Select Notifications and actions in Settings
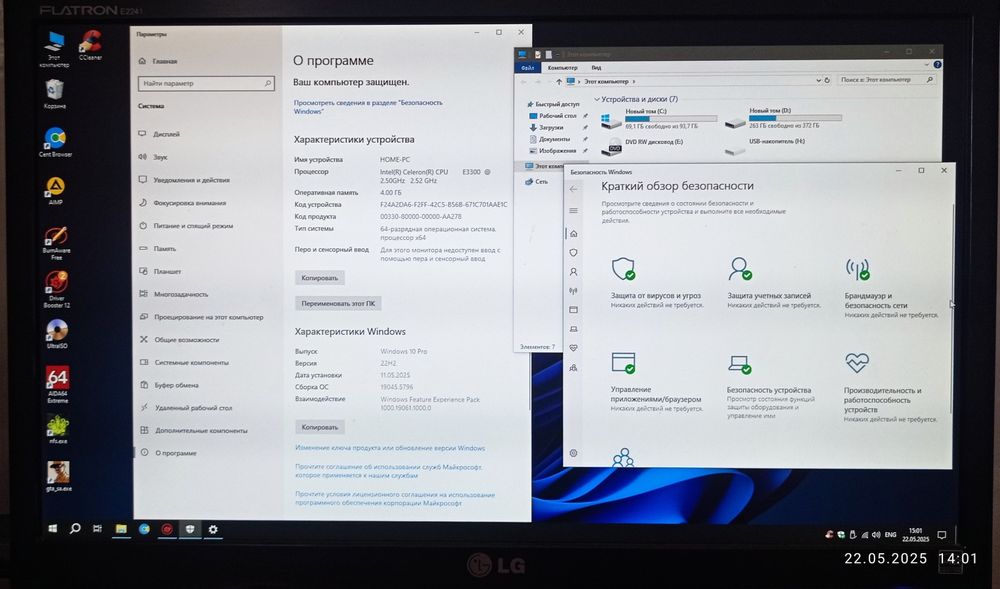1000x589 pixels. pyautogui.click(x=191, y=180)
